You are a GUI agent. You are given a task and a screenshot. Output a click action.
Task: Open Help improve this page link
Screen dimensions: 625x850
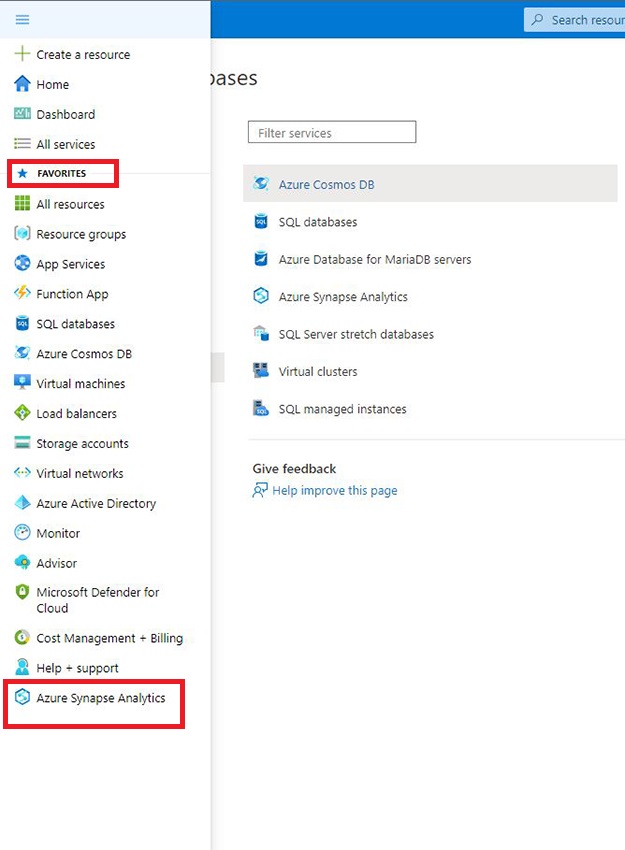(334, 491)
